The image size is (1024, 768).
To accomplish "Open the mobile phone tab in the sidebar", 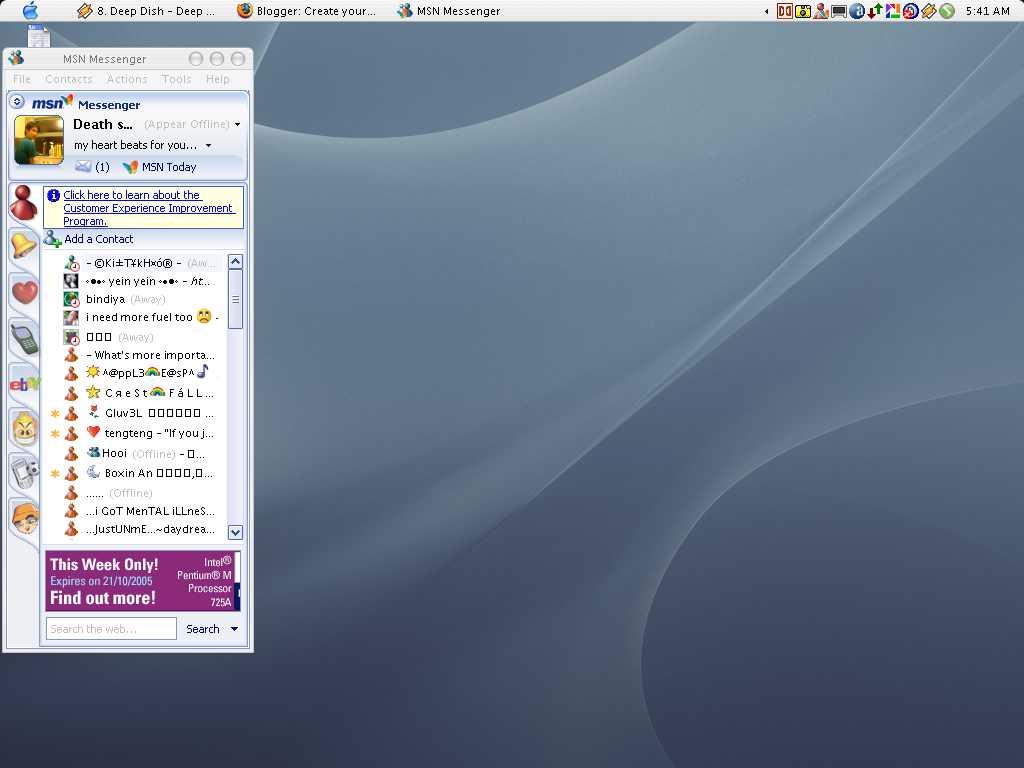I will 24,338.
